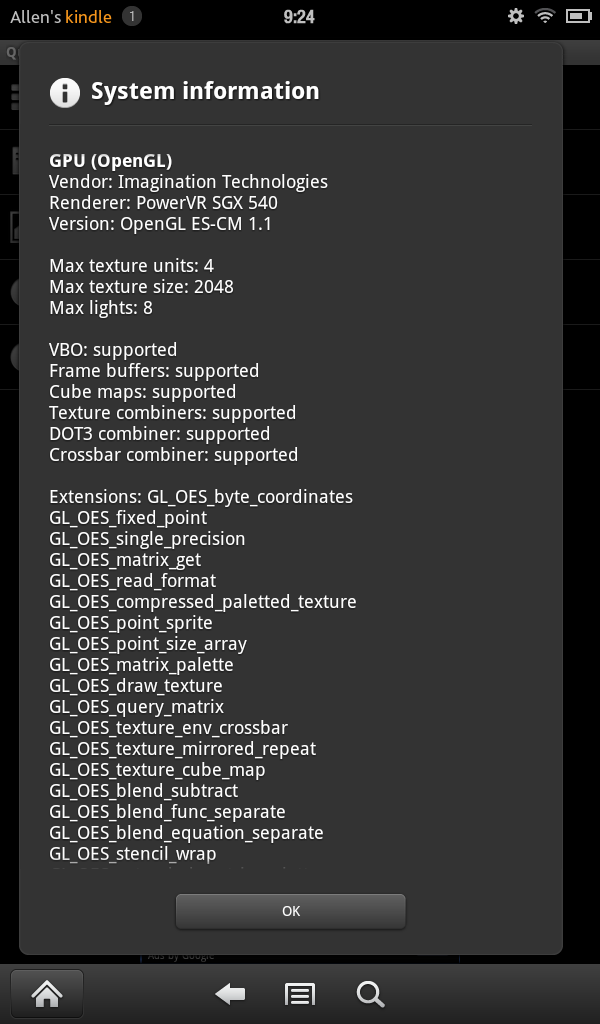Tap the Wi-Fi signal icon
The height and width of the screenshot is (1024, 600).
[545, 16]
